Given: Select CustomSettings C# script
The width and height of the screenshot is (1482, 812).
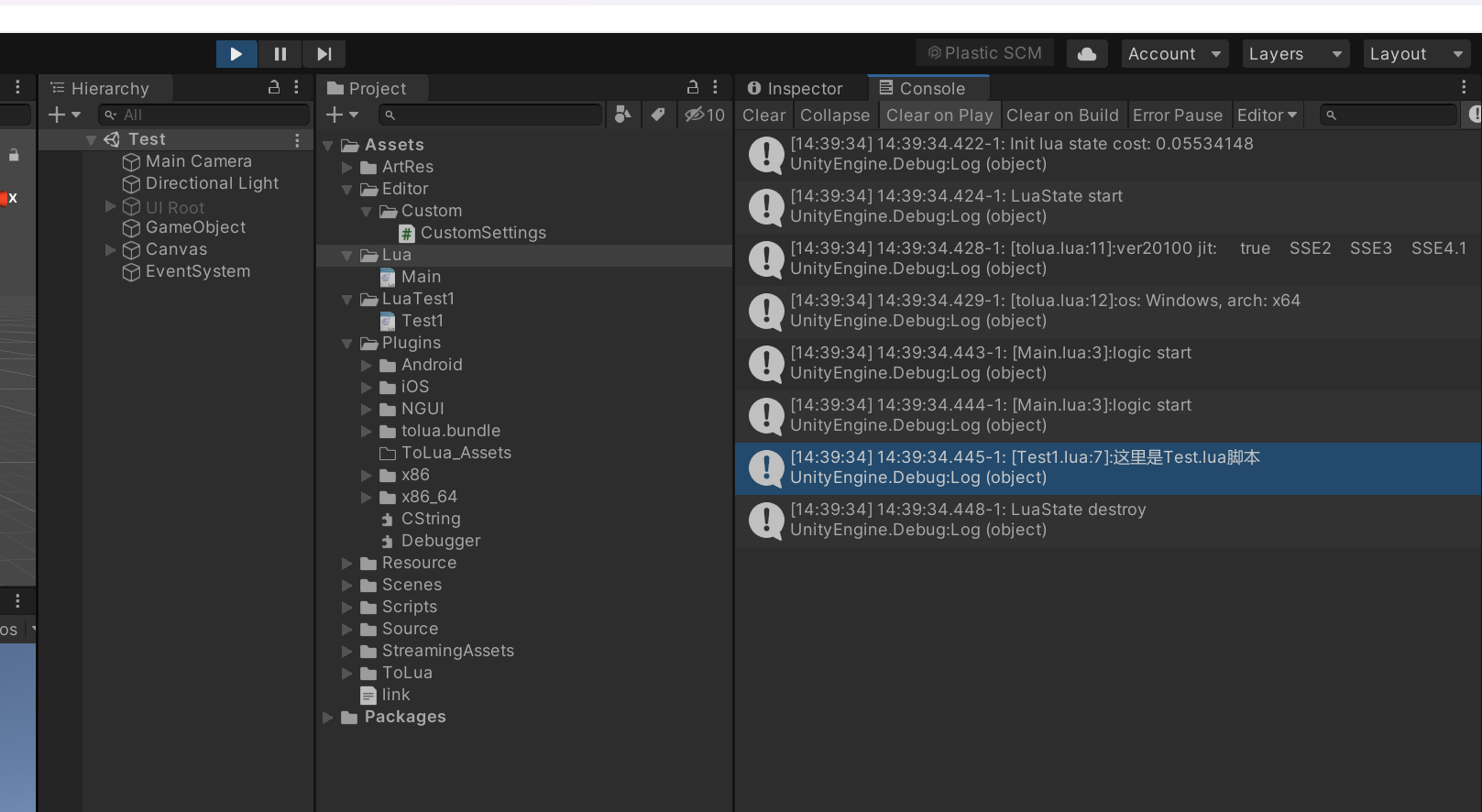Looking at the screenshot, I should [x=473, y=233].
